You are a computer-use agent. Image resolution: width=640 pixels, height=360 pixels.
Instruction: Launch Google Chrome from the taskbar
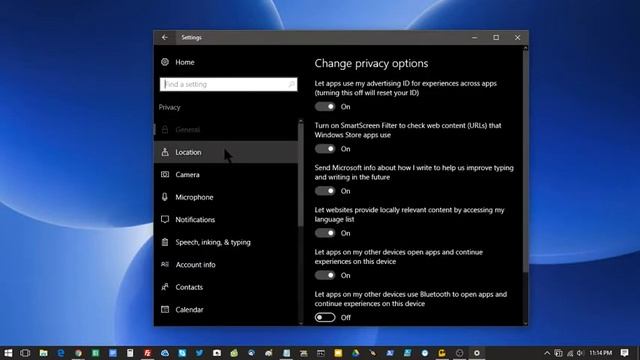click(x=78, y=353)
